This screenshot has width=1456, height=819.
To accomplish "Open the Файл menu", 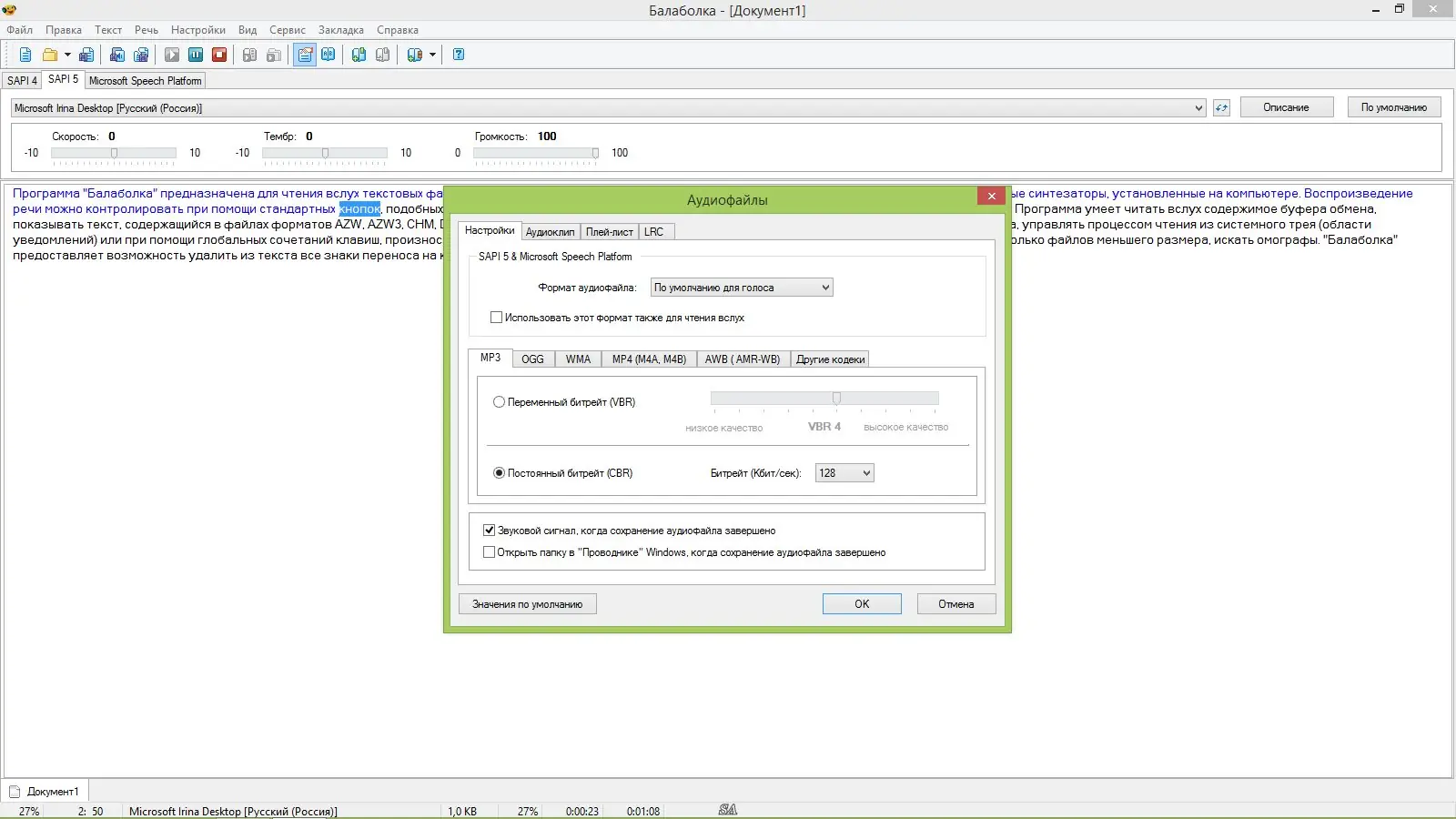I will coord(20,30).
